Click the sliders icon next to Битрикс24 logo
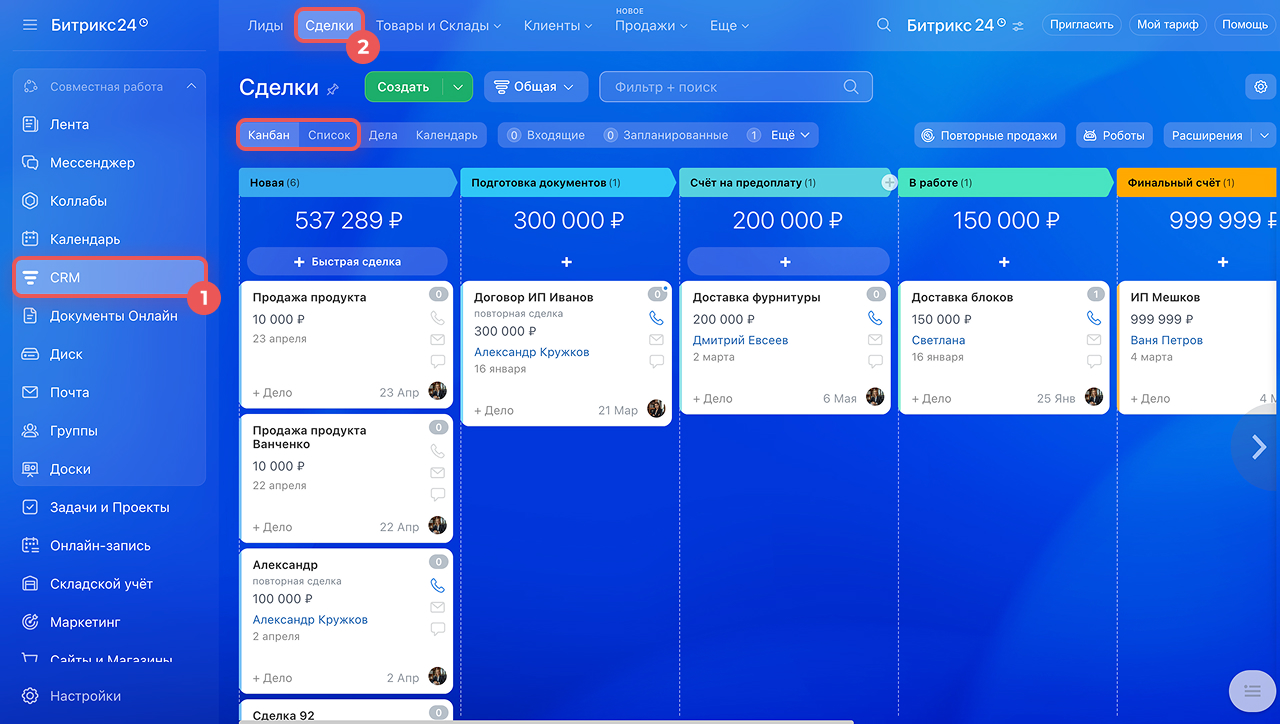Screen dimensions: 1280x724 tap(1018, 25)
